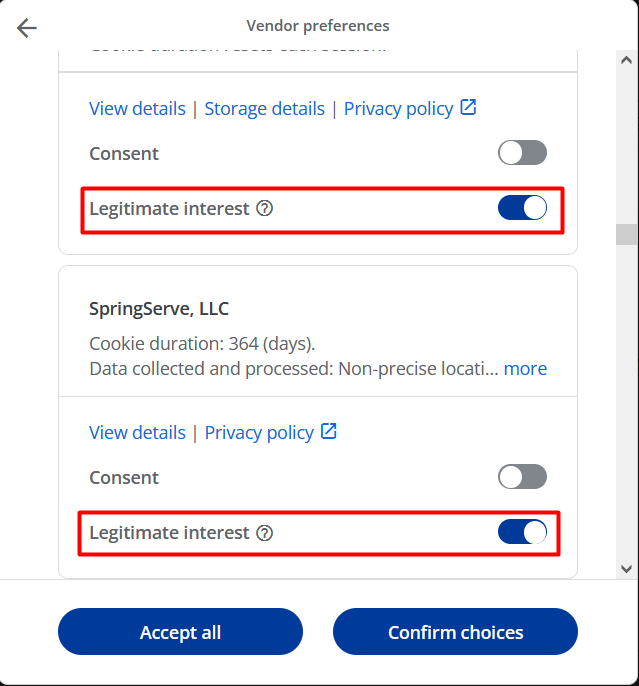Click help icon next to SpringServe Legitimate interest
The image size is (639, 686).
click(x=265, y=533)
